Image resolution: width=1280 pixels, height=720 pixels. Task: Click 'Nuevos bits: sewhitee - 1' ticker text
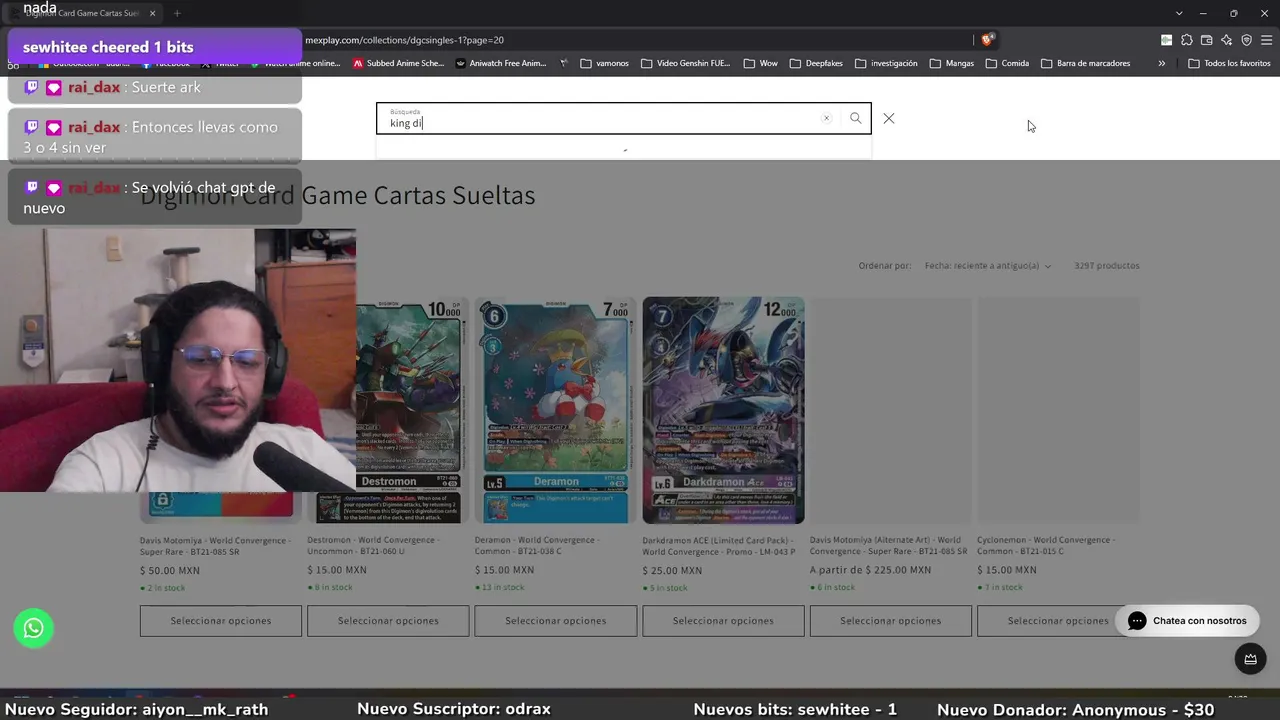795,709
